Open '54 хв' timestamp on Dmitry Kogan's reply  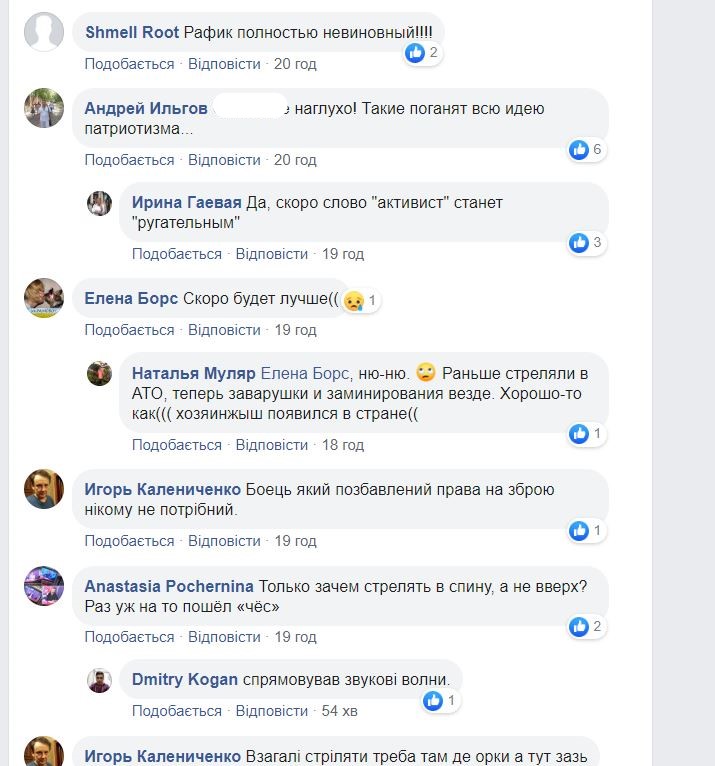point(339,711)
